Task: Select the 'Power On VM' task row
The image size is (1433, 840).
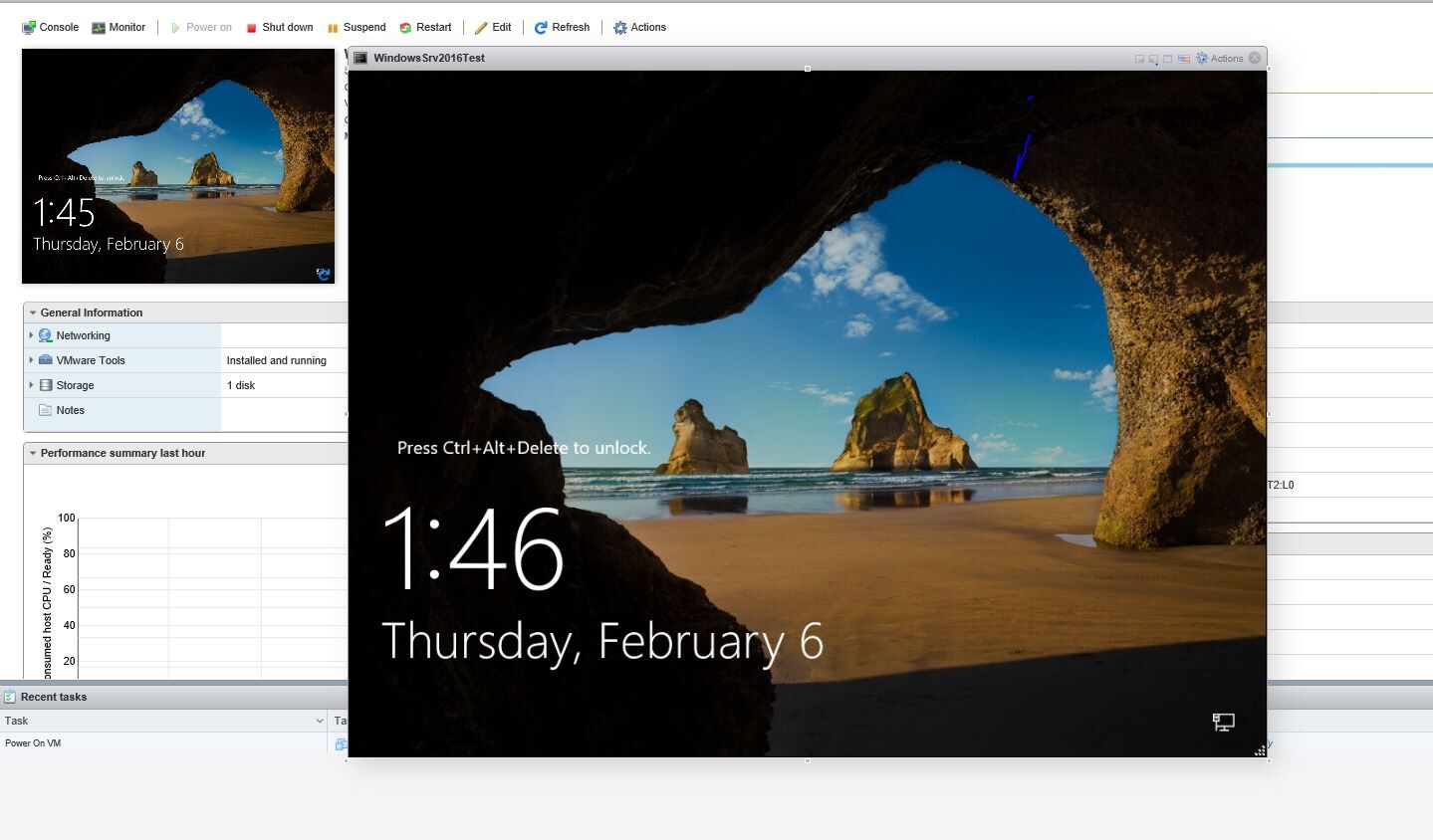Action: (164, 743)
